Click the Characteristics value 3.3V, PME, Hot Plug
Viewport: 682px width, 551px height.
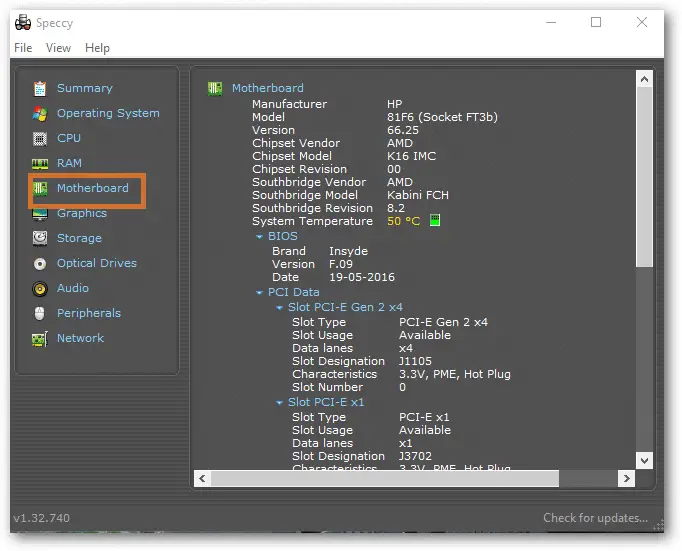pyautogui.click(x=455, y=374)
